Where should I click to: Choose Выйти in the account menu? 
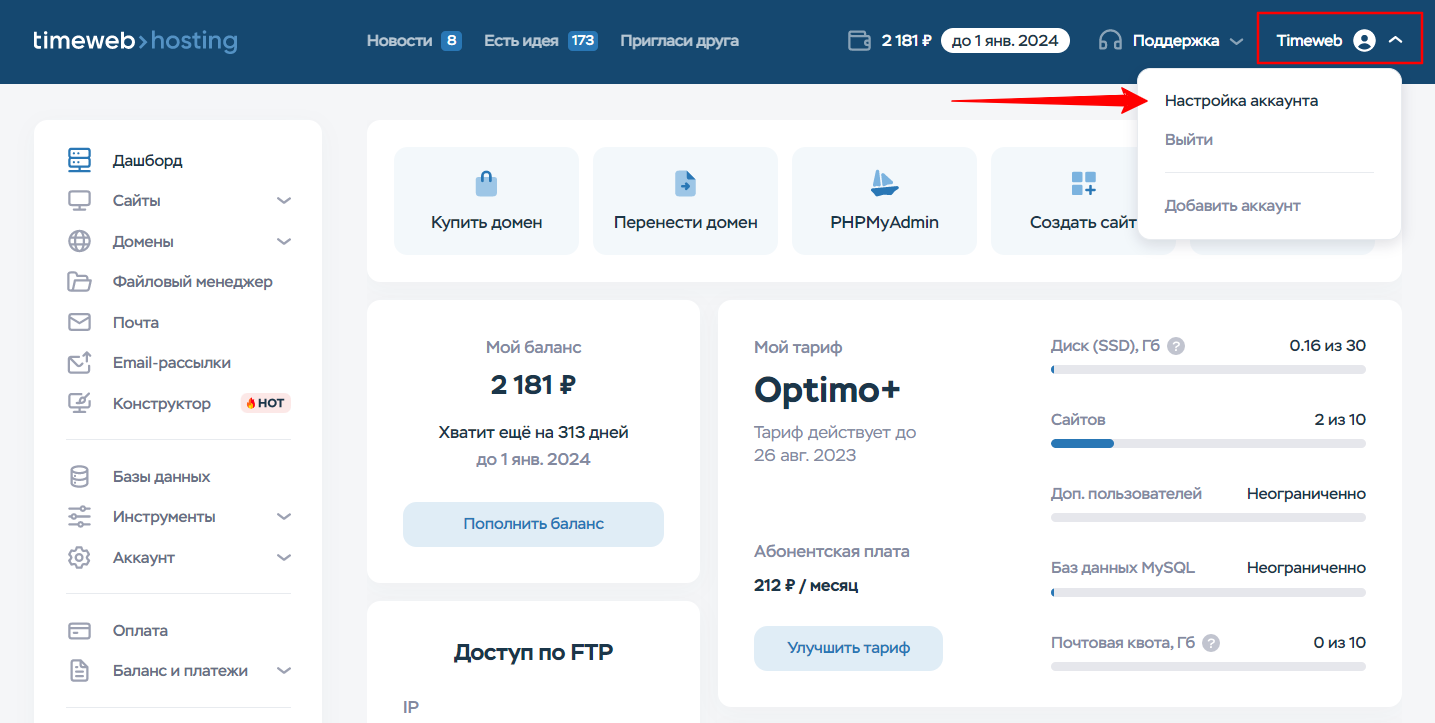click(1188, 140)
